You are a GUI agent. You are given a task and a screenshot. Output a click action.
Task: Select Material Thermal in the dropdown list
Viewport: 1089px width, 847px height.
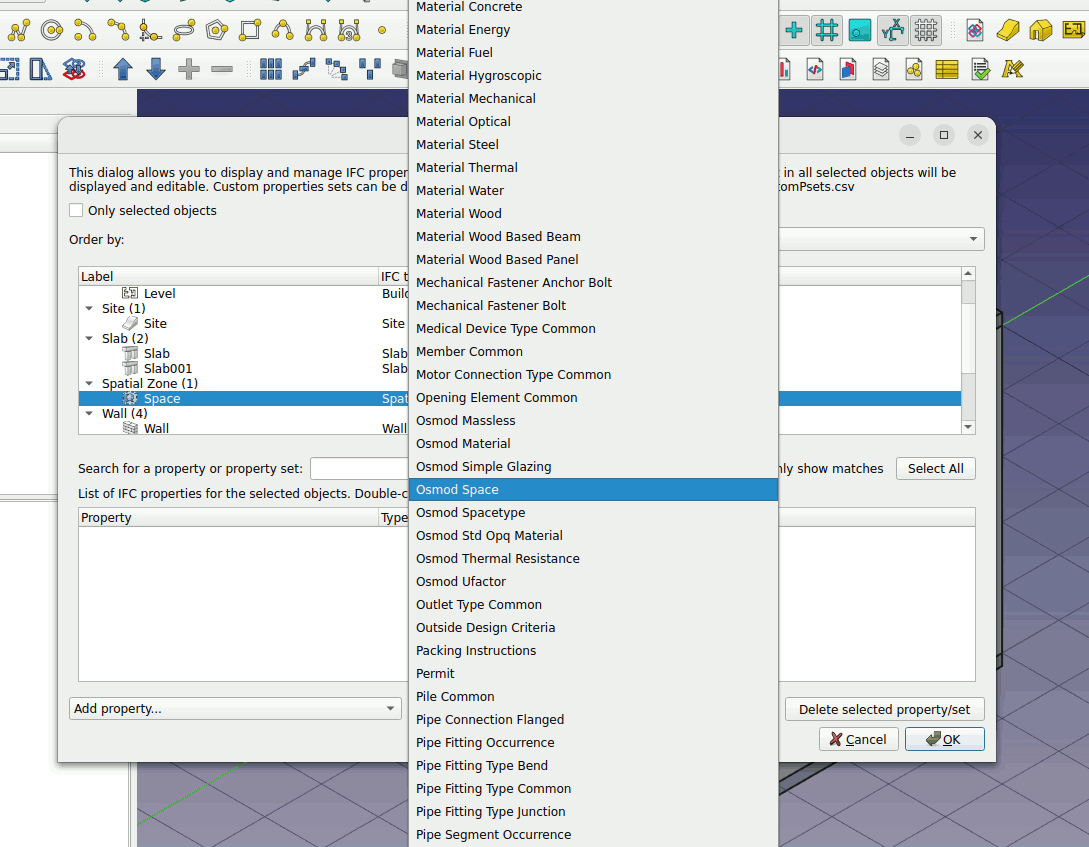[x=466, y=168]
